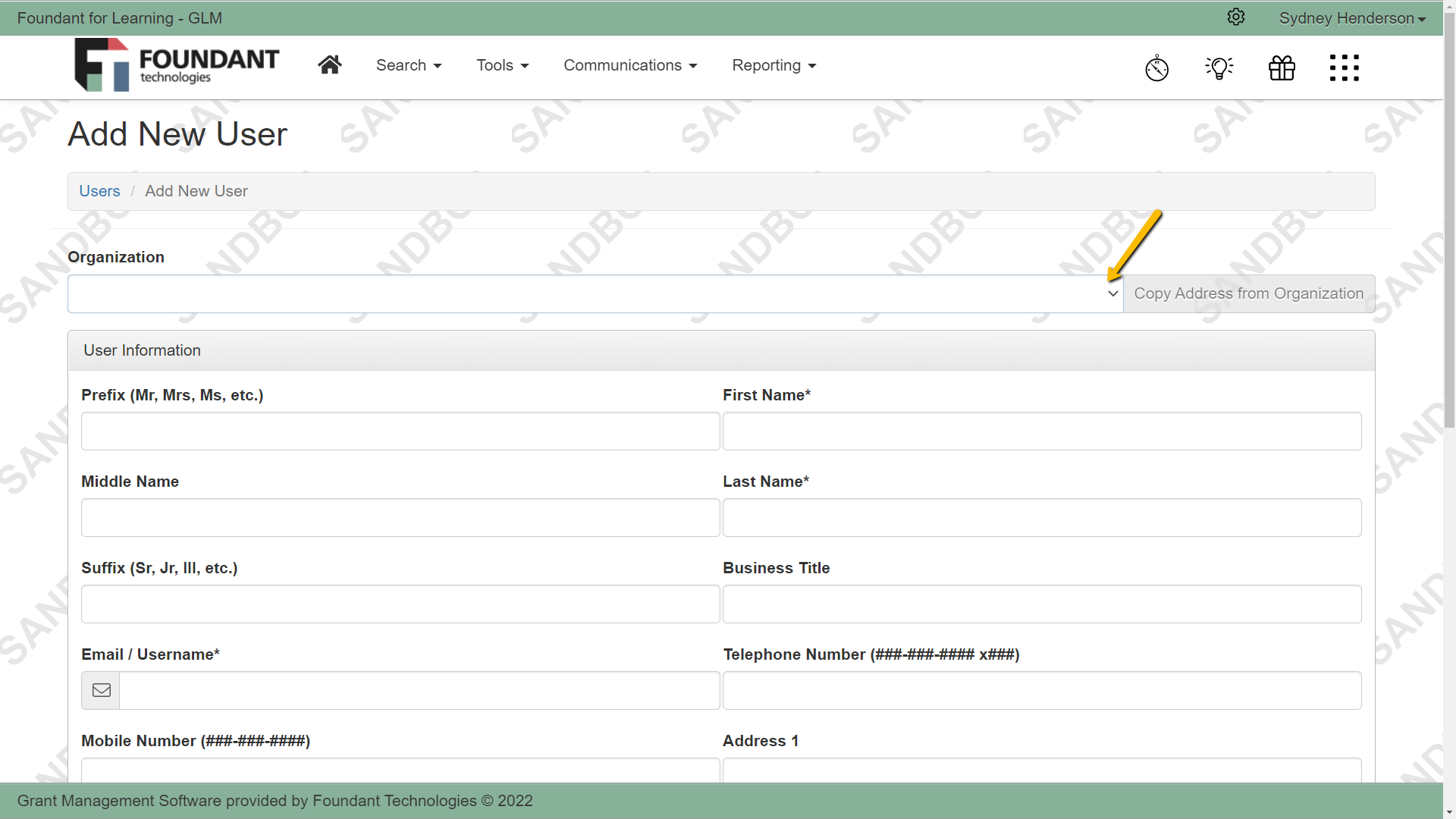
Task: Select the Business Title text field
Action: coord(1042,604)
